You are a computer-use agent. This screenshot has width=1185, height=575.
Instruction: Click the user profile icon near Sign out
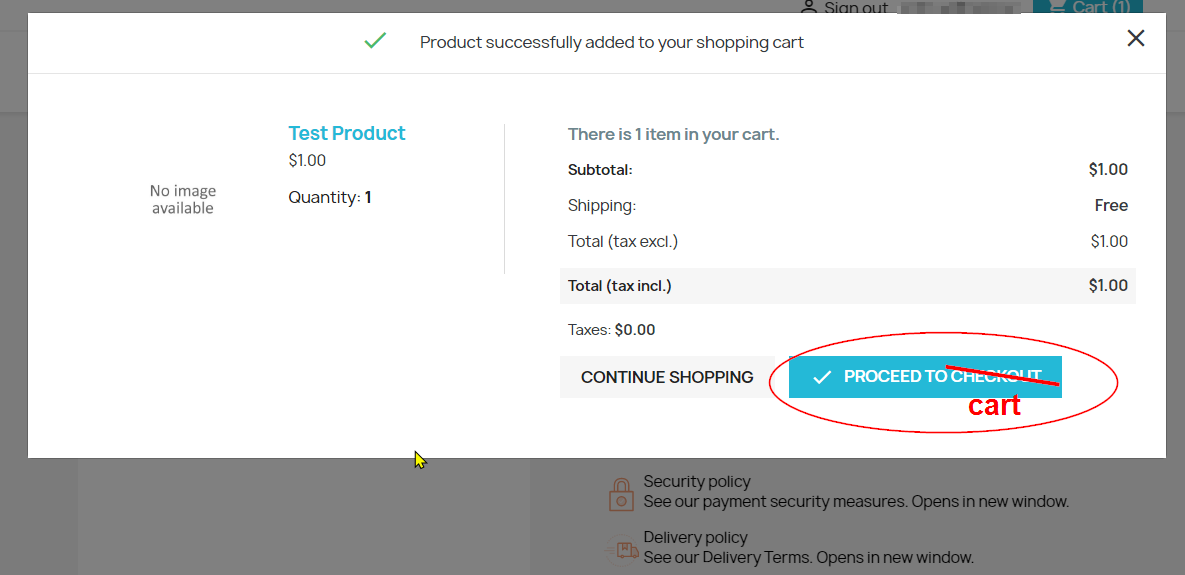click(x=809, y=8)
